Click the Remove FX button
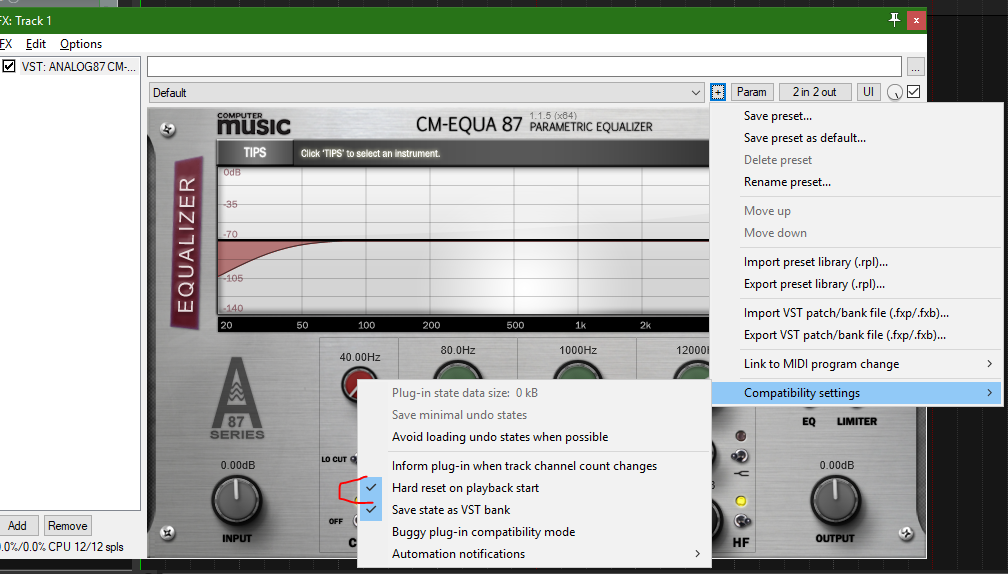The image size is (1008, 574). (x=68, y=525)
